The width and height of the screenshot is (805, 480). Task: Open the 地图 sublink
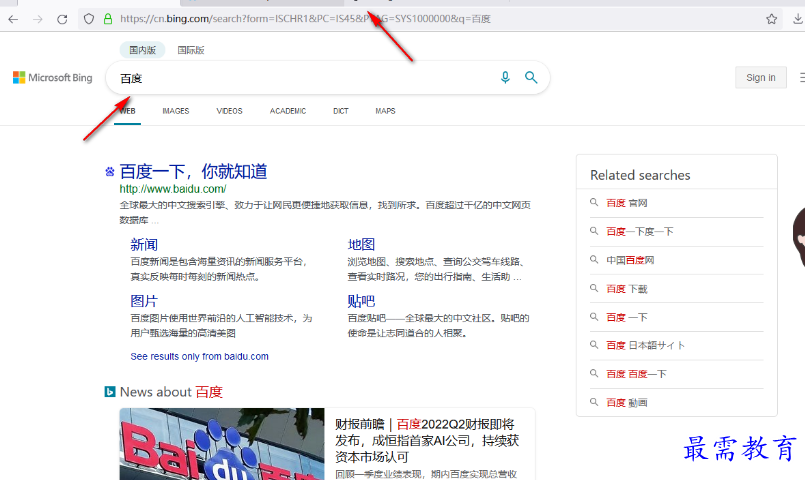pos(361,244)
